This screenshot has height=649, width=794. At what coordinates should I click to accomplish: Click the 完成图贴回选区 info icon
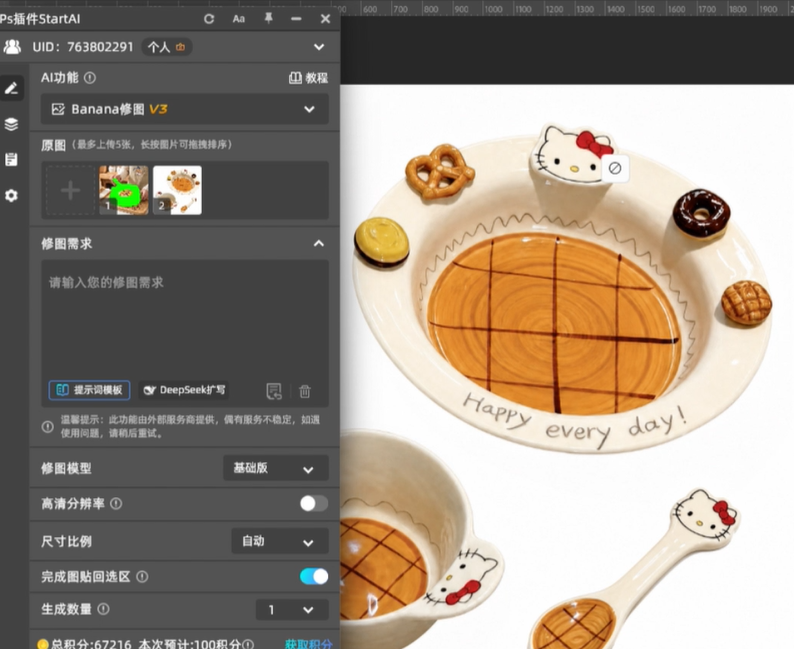tap(142, 577)
